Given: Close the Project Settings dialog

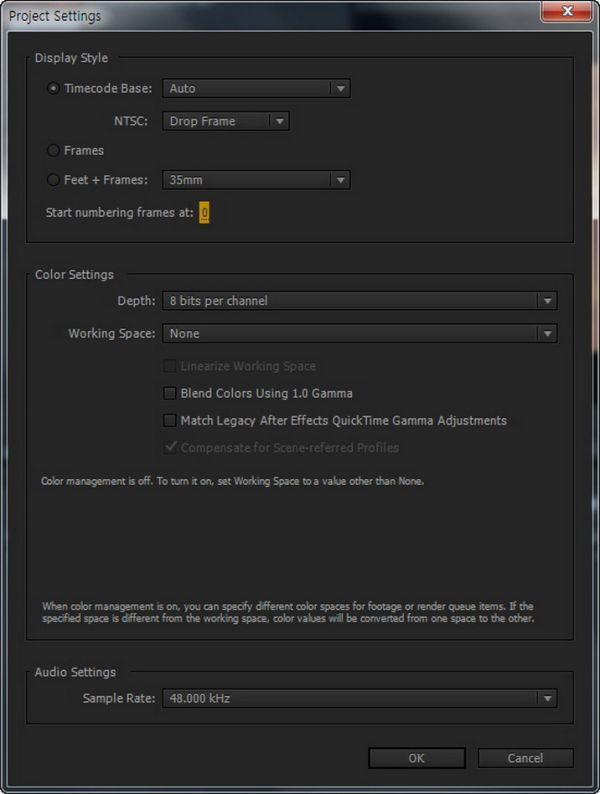Looking at the screenshot, I should (x=567, y=11).
